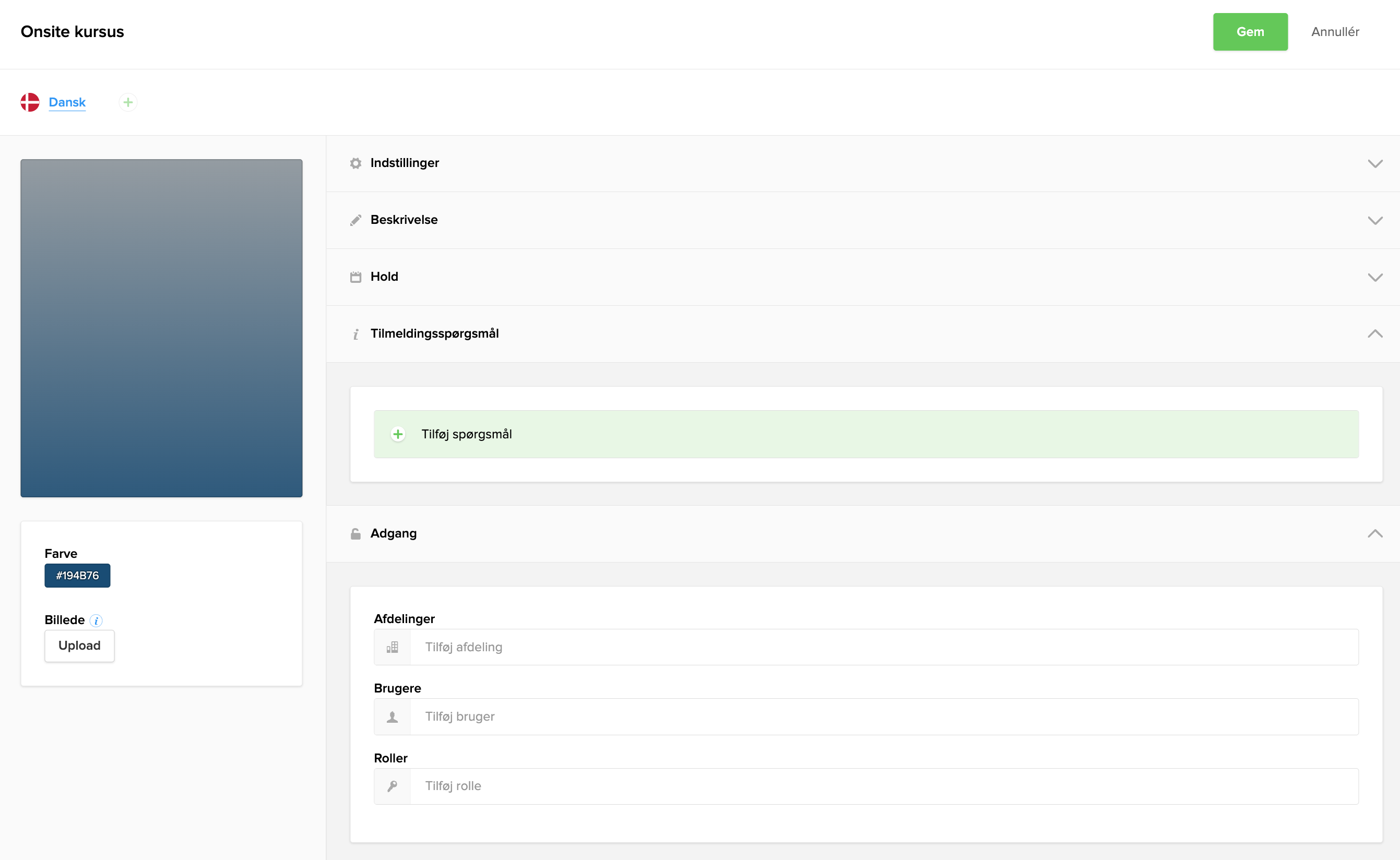Viewport: 1400px width, 860px height.
Task: Click the calendar icon beside Hold
Action: coord(355,277)
